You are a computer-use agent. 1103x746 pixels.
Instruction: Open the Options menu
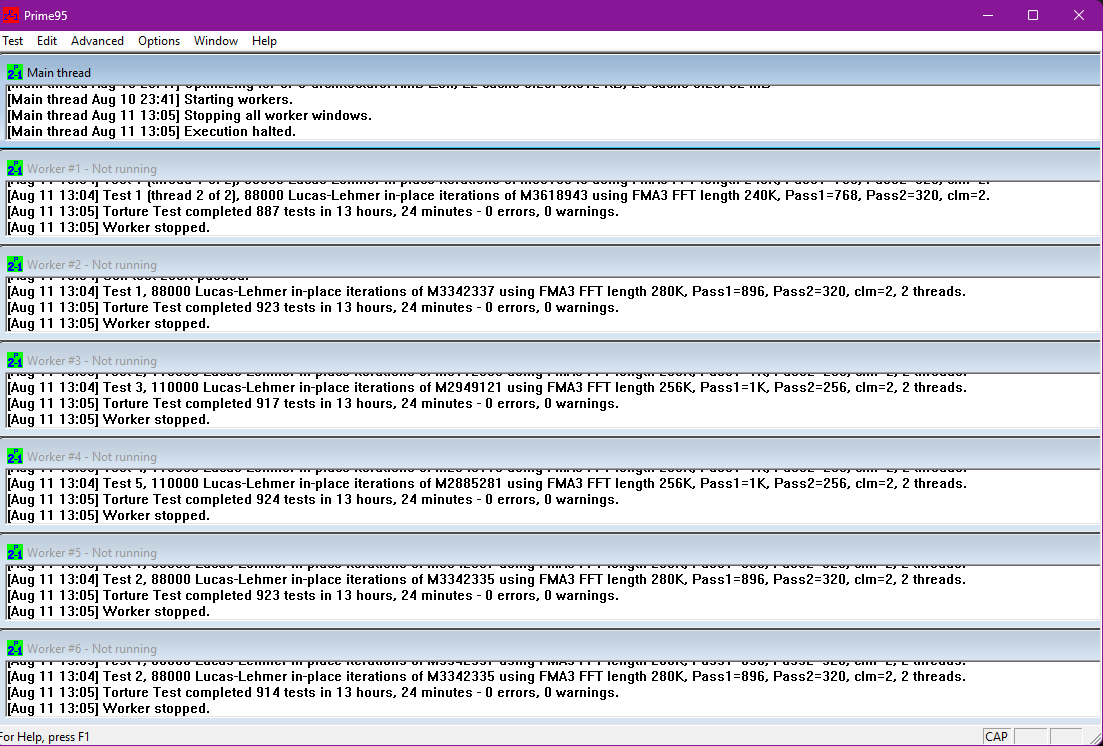(159, 41)
